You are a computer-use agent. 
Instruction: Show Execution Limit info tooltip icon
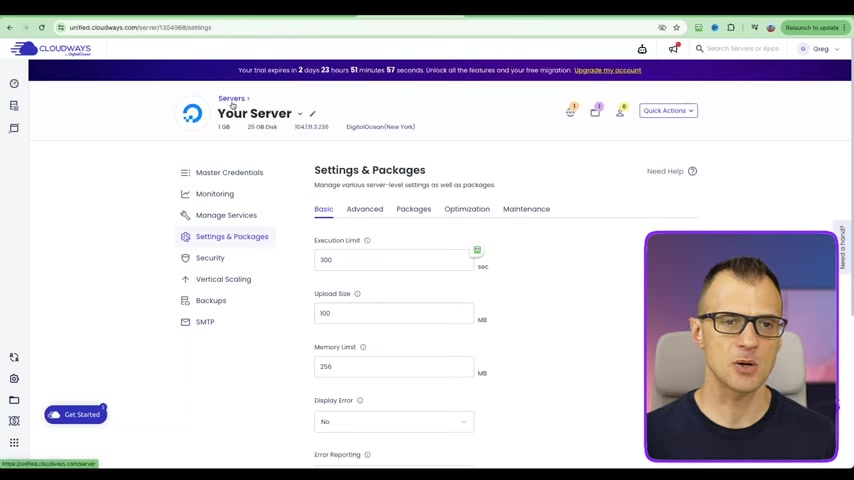[367, 240]
